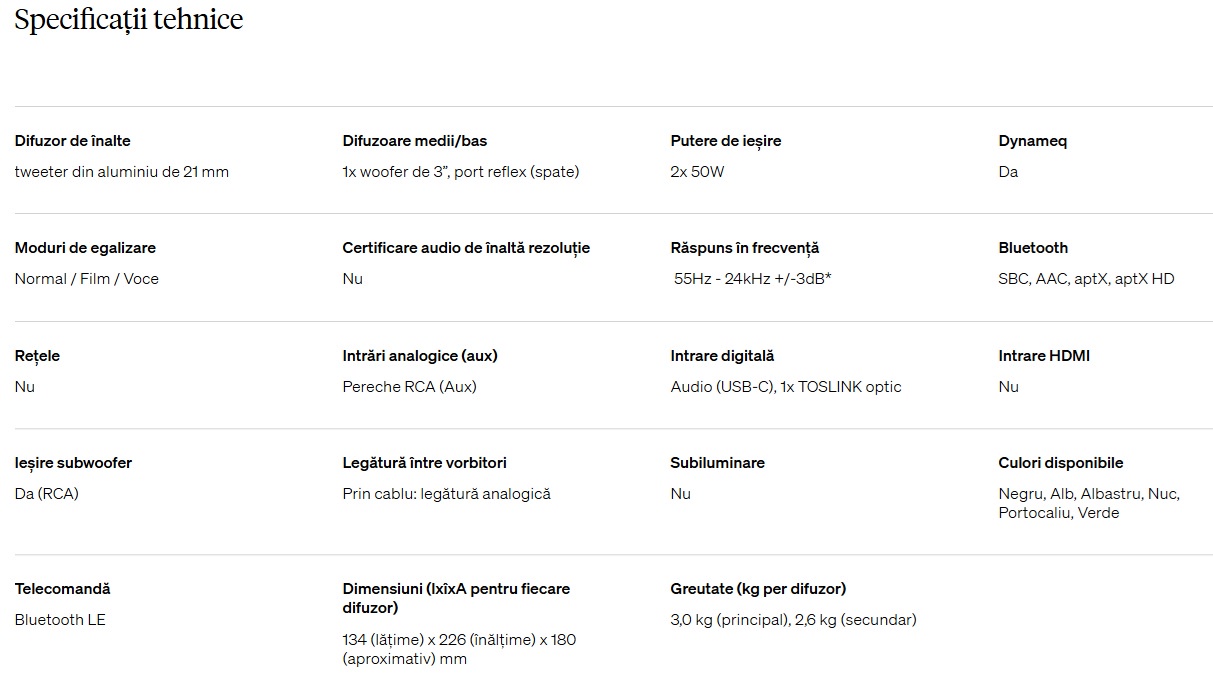
Task: Click the 'Difuzoare medii/bas' label
Action: click(x=415, y=141)
